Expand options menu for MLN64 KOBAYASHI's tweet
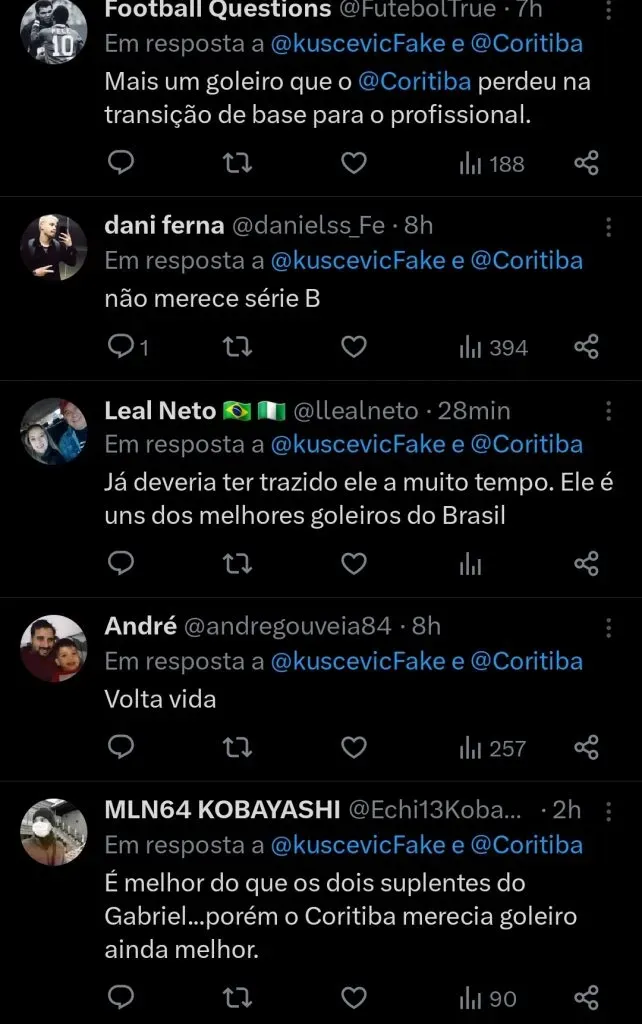 (608, 811)
